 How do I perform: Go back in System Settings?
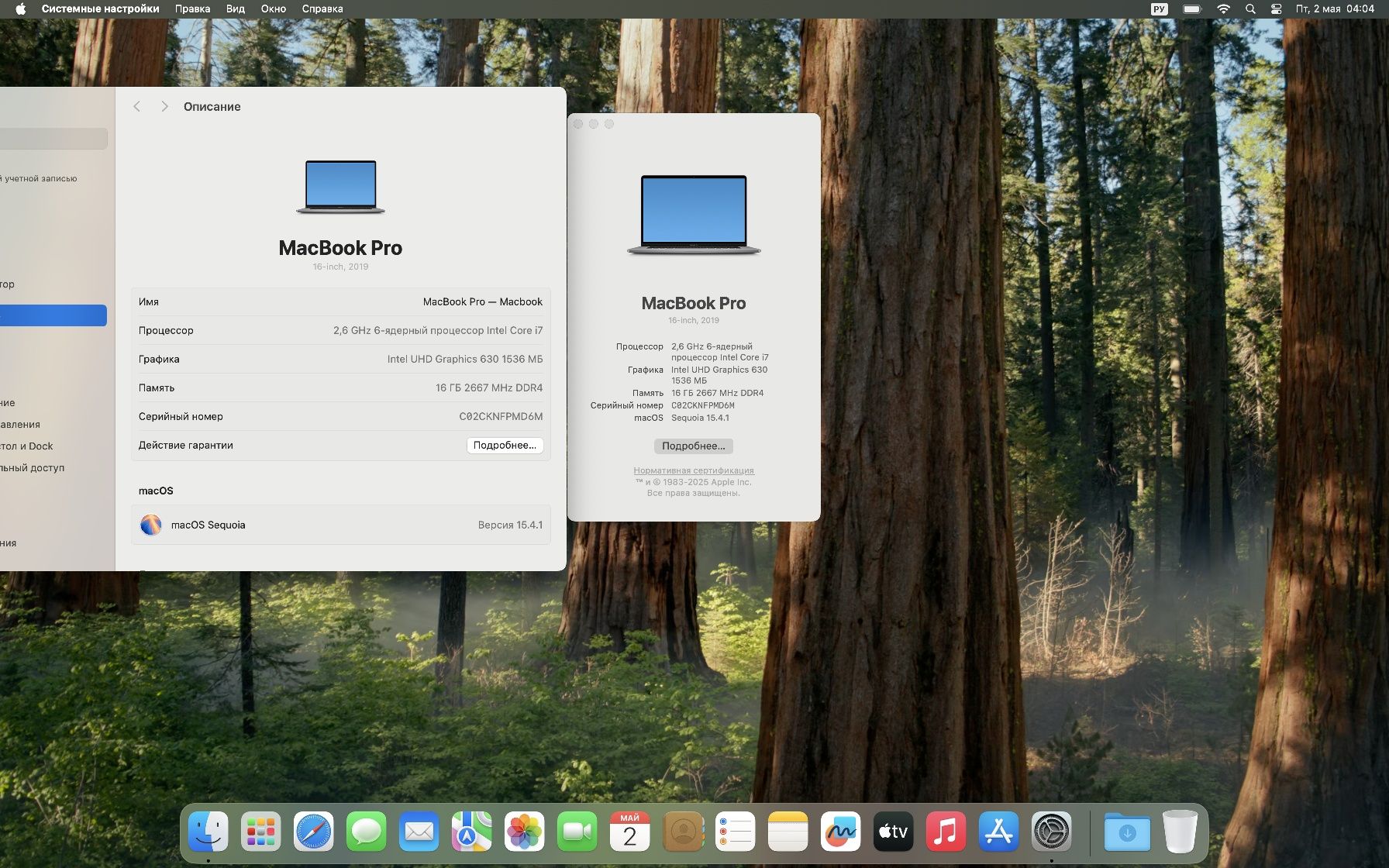[x=136, y=106]
